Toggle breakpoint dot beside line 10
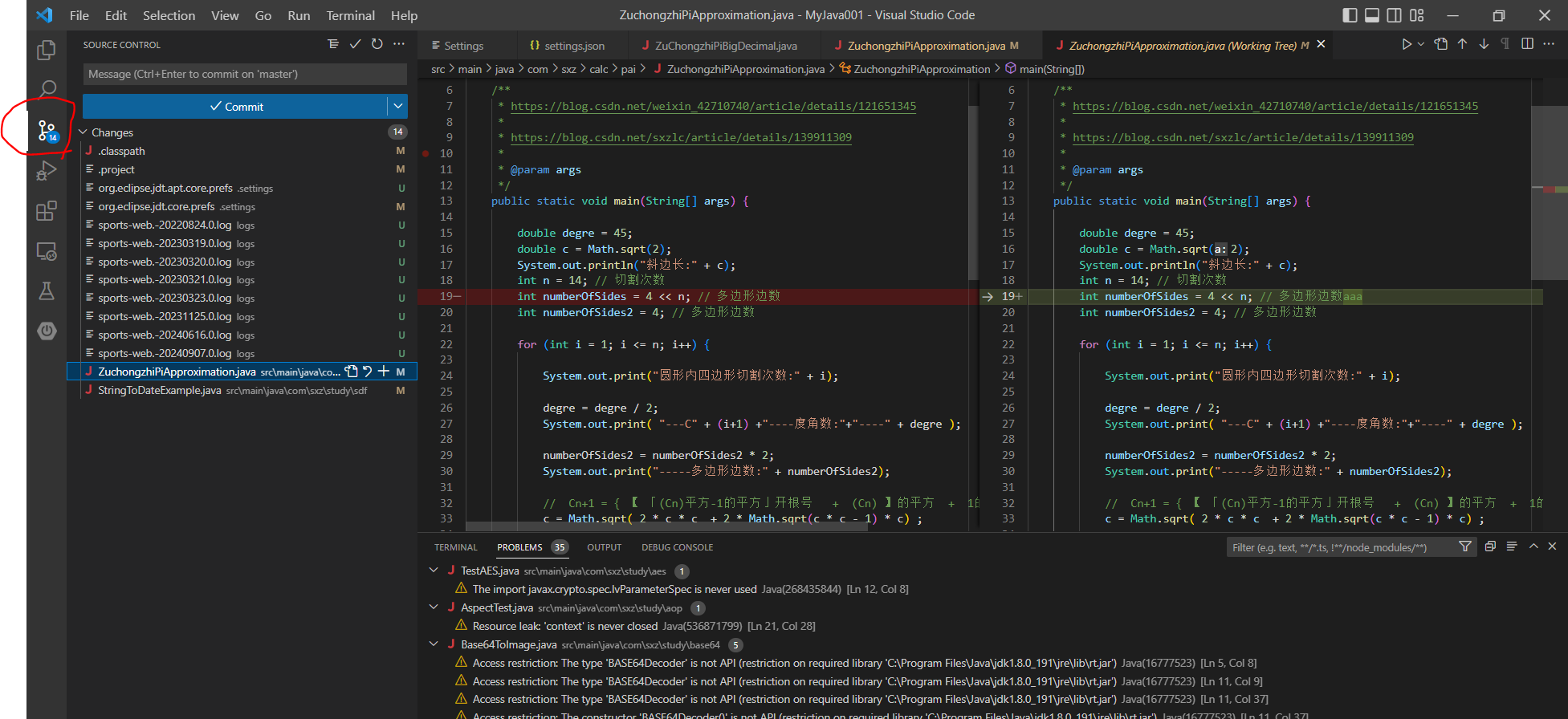The width and height of the screenshot is (1568, 719). pyautogui.click(x=426, y=153)
